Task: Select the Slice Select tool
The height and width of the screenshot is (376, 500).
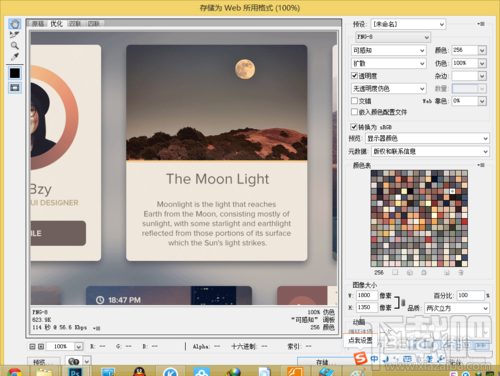Action: click(15, 34)
